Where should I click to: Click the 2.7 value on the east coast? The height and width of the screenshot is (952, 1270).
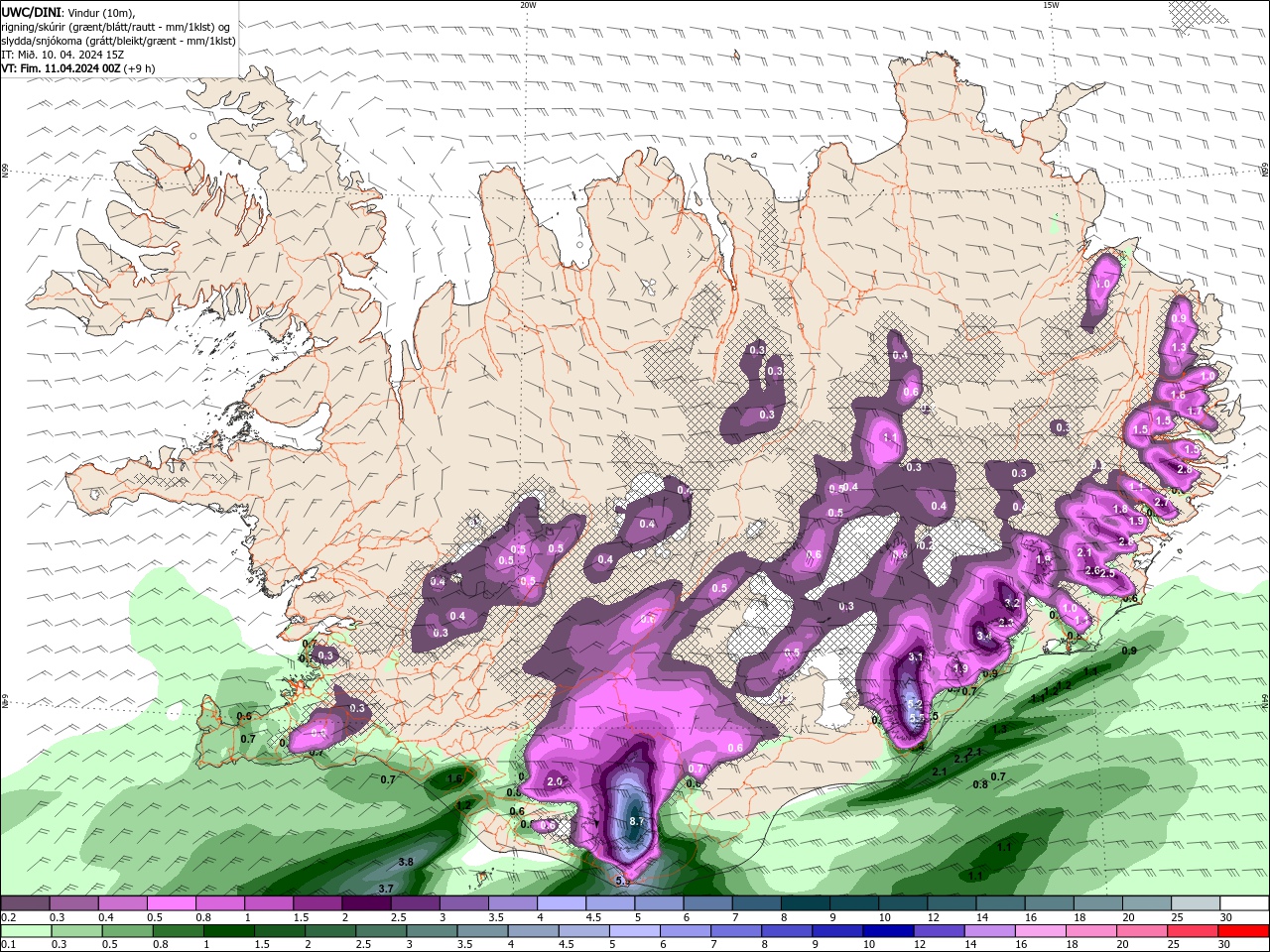[x=1162, y=503]
